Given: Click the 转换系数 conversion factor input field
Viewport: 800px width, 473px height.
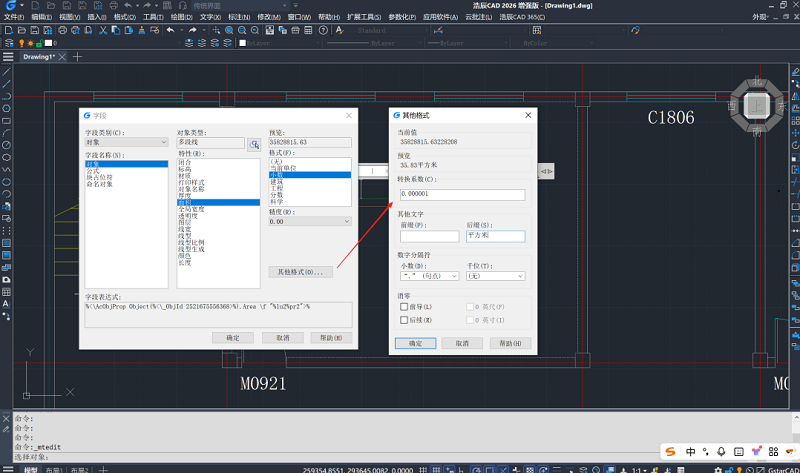Looking at the screenshot, I should click(461, 194).
